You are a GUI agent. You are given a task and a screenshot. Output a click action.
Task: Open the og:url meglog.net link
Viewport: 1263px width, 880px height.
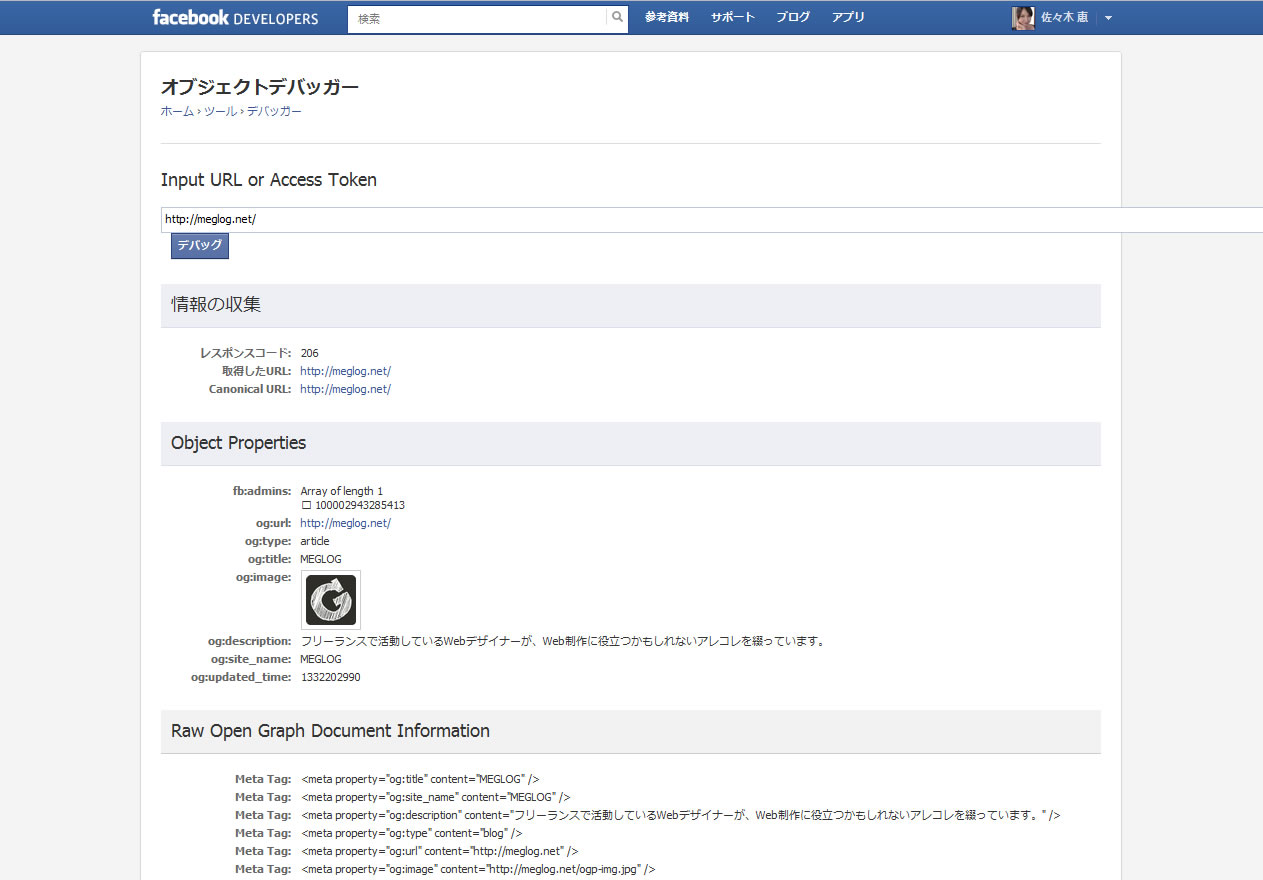coord(345,522)
